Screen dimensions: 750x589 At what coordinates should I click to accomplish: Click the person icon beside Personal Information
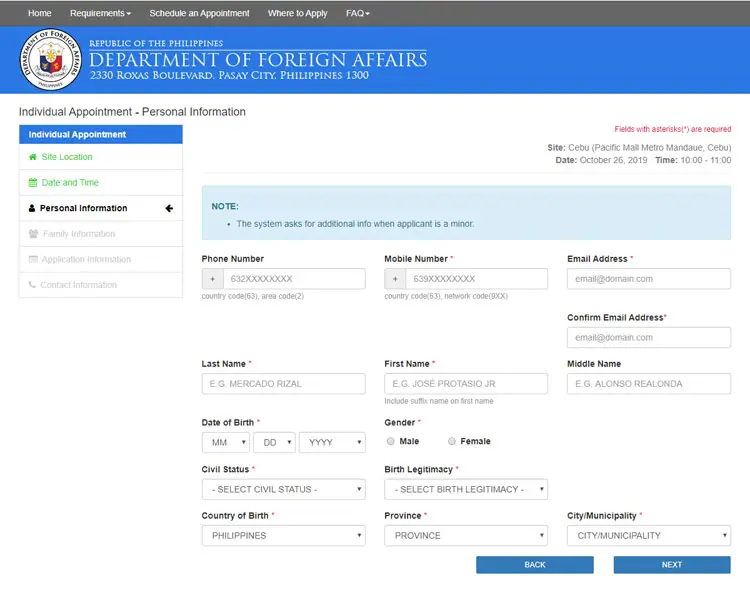pos(32,208)
